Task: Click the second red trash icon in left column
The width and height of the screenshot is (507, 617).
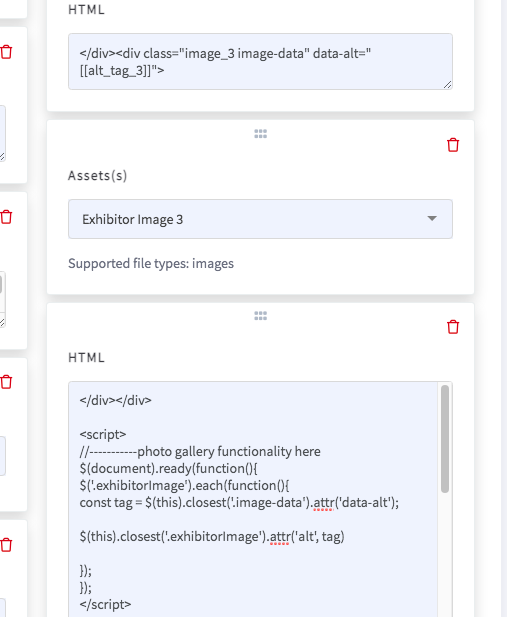Action: [6, 217]
